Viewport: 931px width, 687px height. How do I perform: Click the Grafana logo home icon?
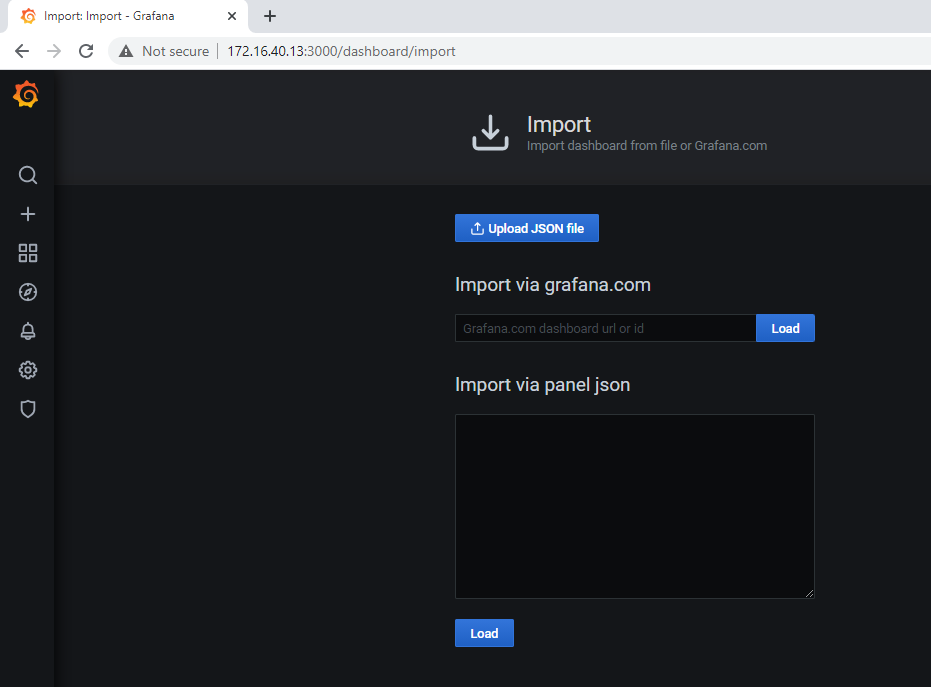(26, 94)
